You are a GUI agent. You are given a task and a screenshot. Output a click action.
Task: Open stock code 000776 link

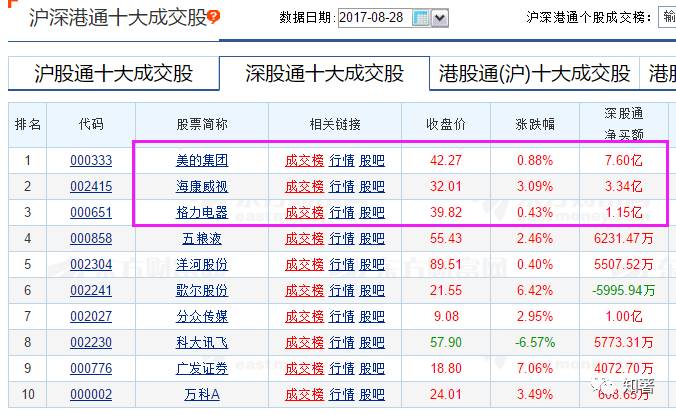[x=91, y=368]
